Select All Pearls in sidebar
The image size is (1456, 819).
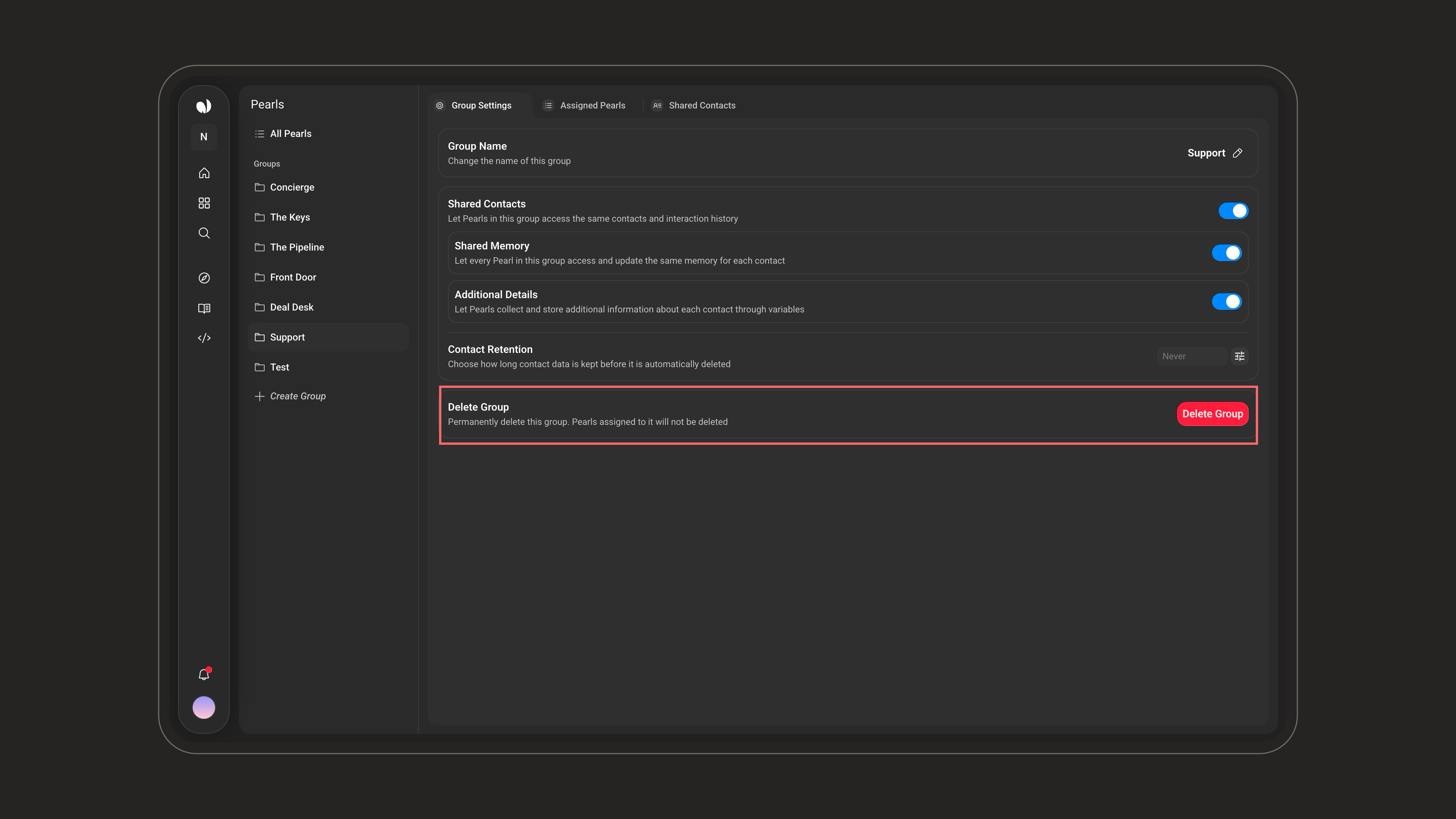[x=328, y=134]
